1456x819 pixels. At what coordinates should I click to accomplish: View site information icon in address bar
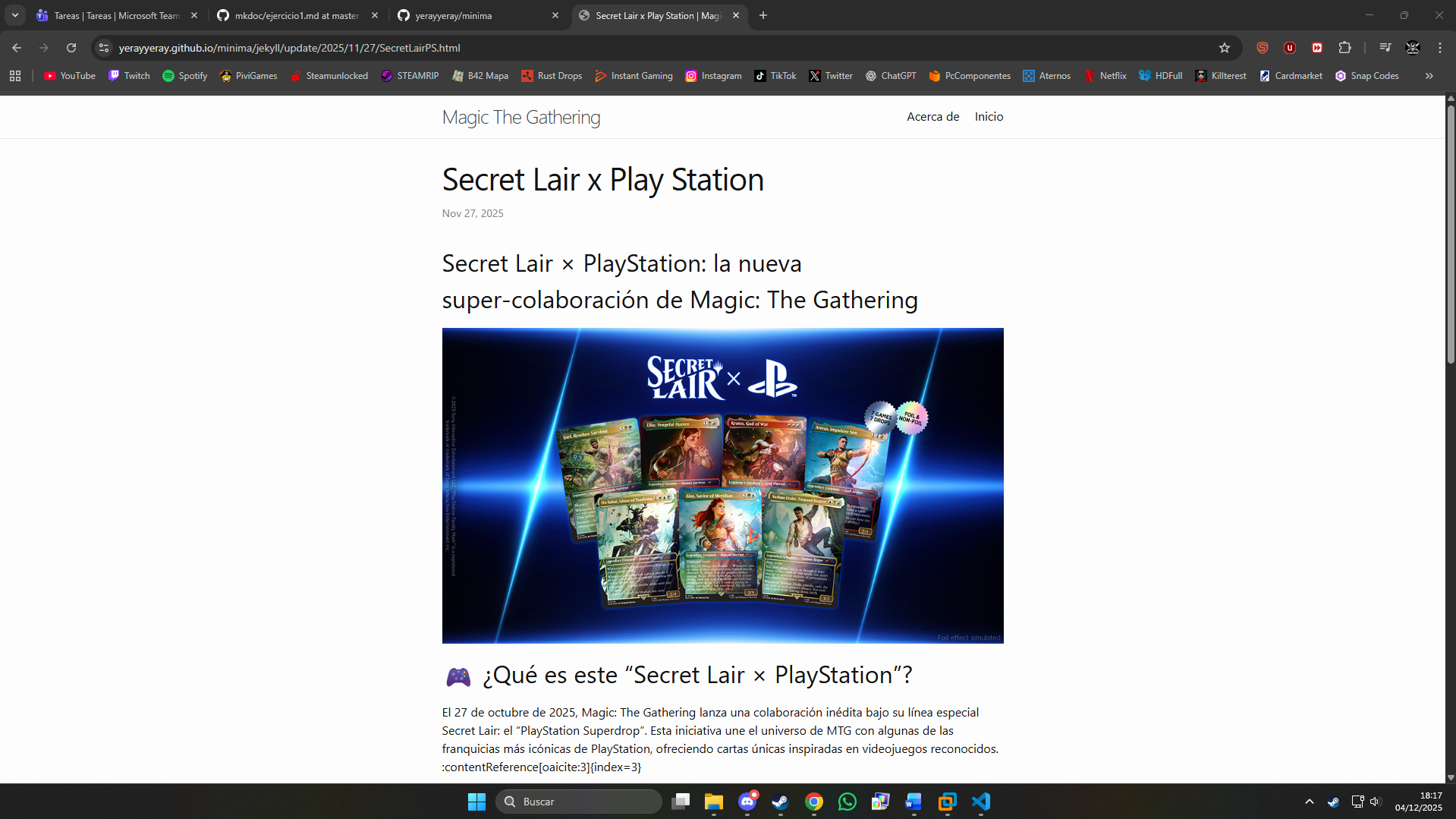(104, 48)
